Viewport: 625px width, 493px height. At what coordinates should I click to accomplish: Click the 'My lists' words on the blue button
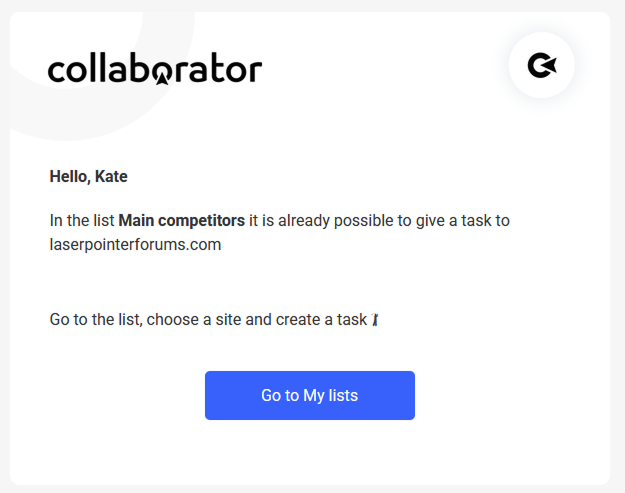[x=330, y=395]
